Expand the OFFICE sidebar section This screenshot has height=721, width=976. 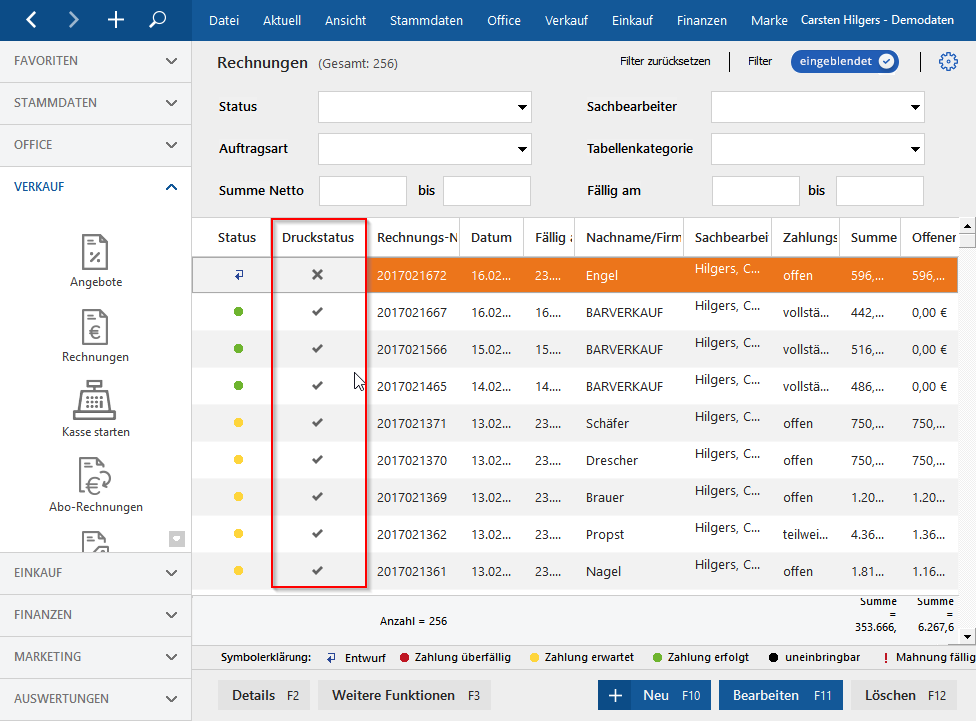pos(95,144)
